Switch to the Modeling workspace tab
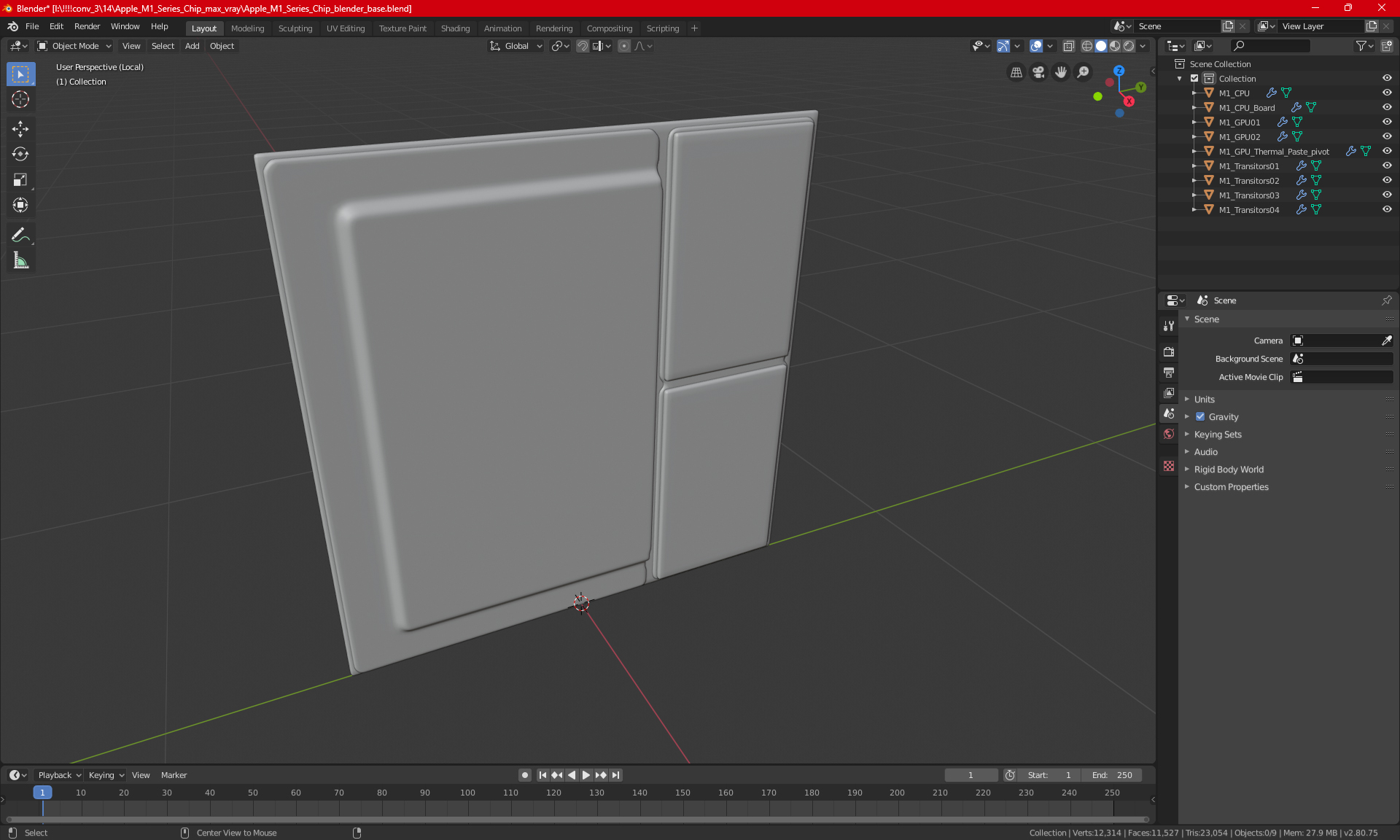The image size is (1400, 840). pos(247,28)
